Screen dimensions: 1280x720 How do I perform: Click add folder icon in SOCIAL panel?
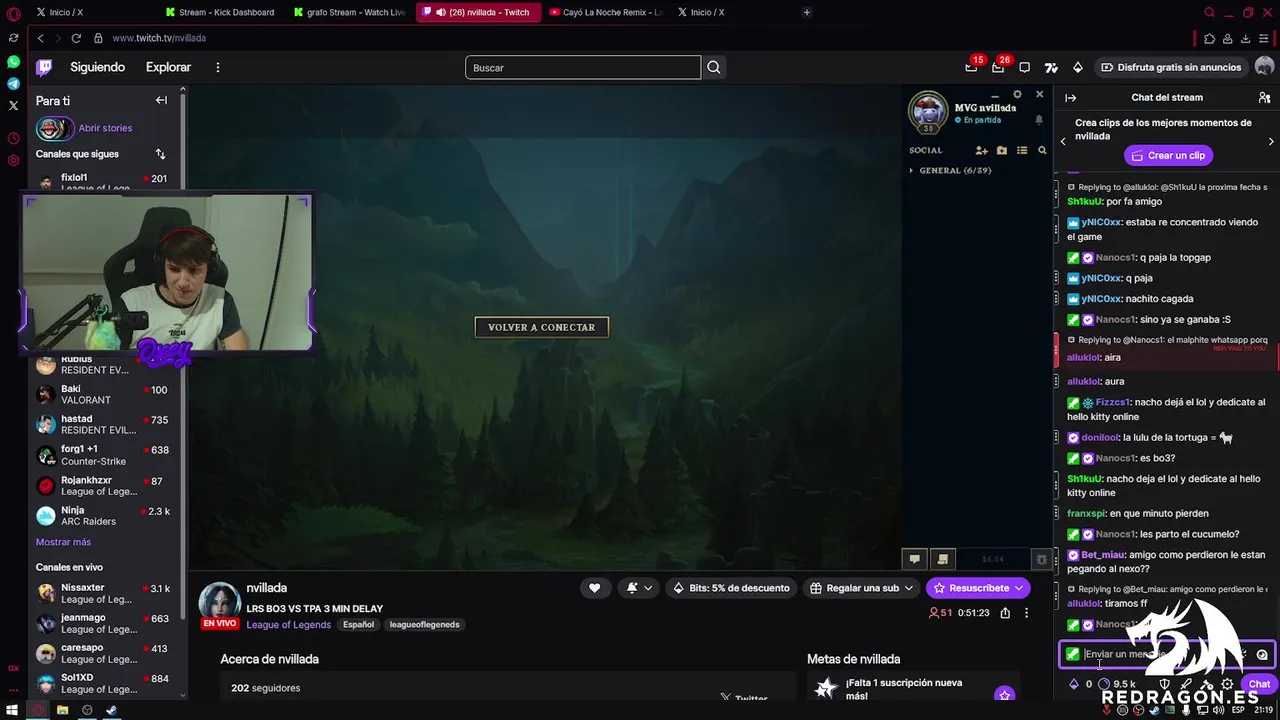pos(1001,150)
